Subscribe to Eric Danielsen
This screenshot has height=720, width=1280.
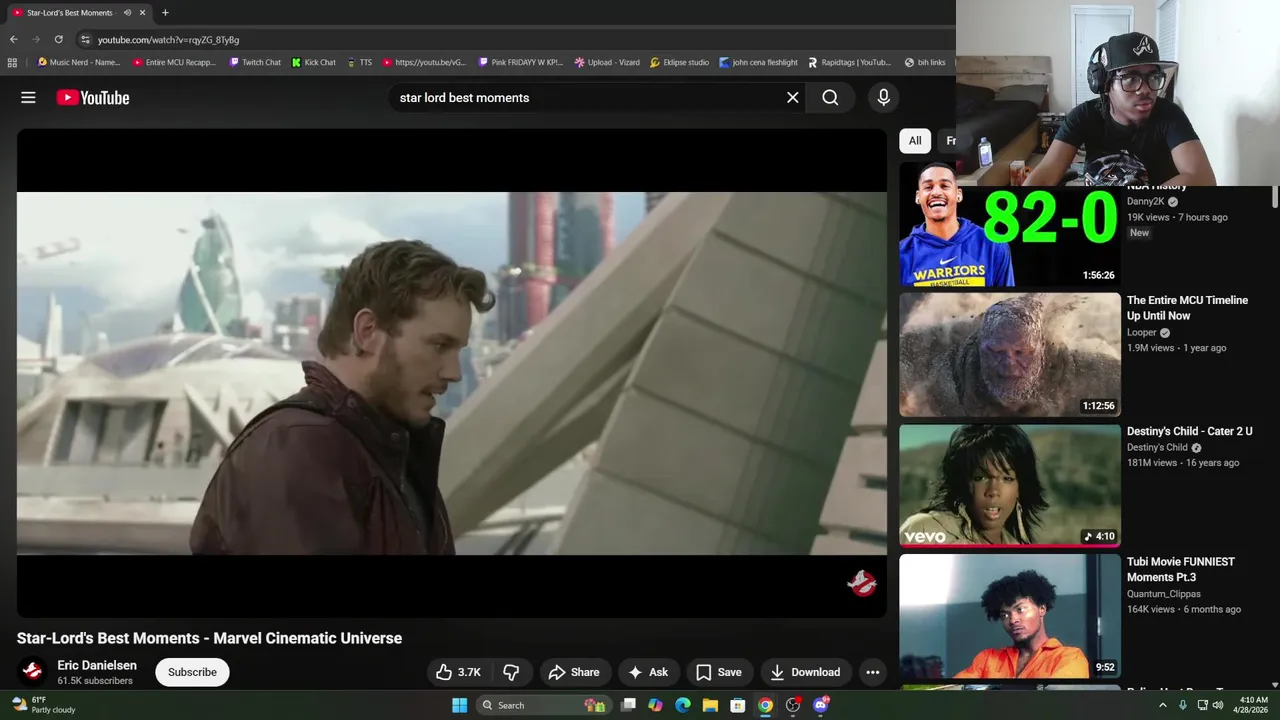tap(192, 672)
